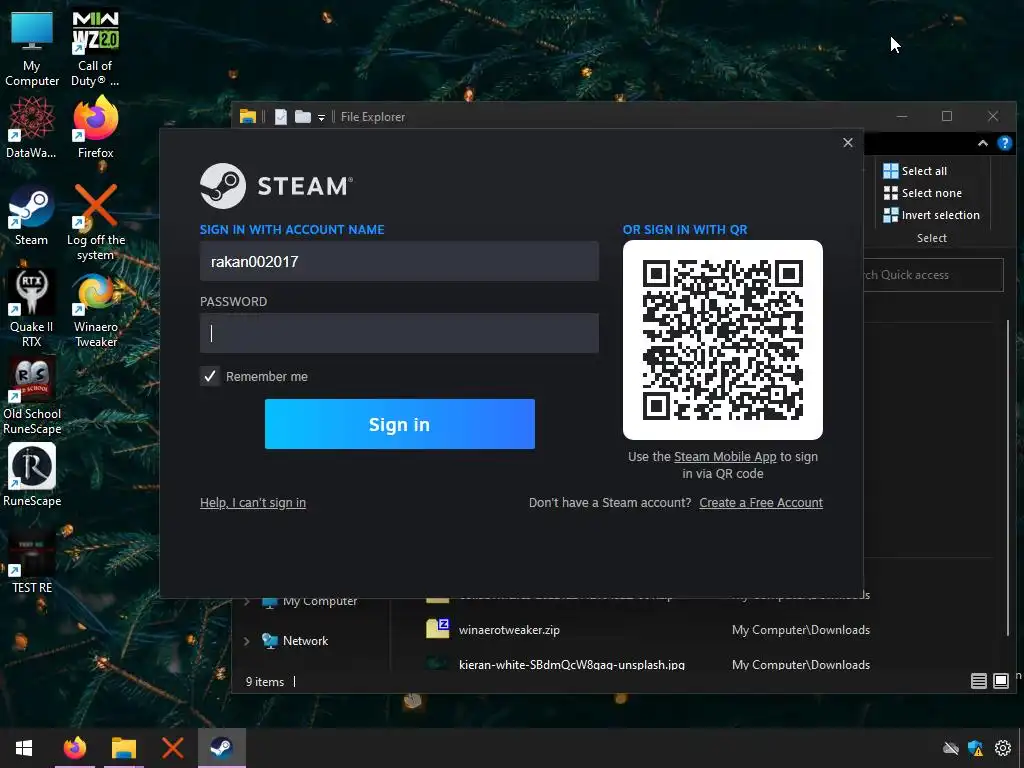Click Log off the system shortcut
Viewport: 1024px width, 768px height.
coord(95,222)
